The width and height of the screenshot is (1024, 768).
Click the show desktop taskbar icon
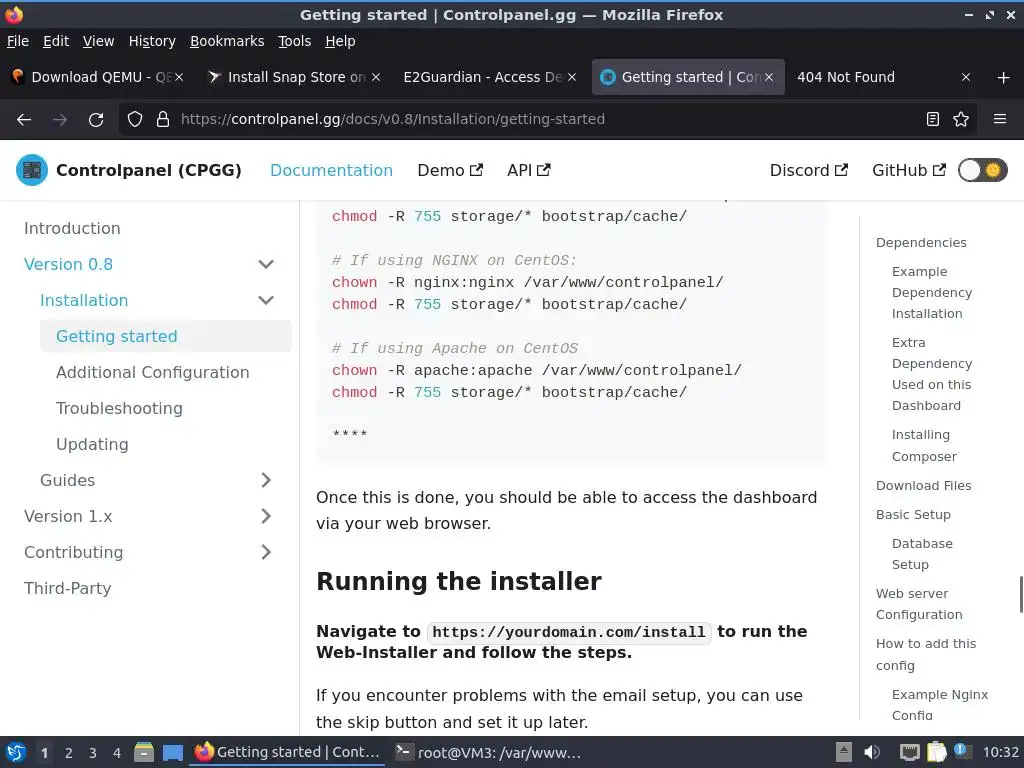pyautogui.click(x=172, y=753)
